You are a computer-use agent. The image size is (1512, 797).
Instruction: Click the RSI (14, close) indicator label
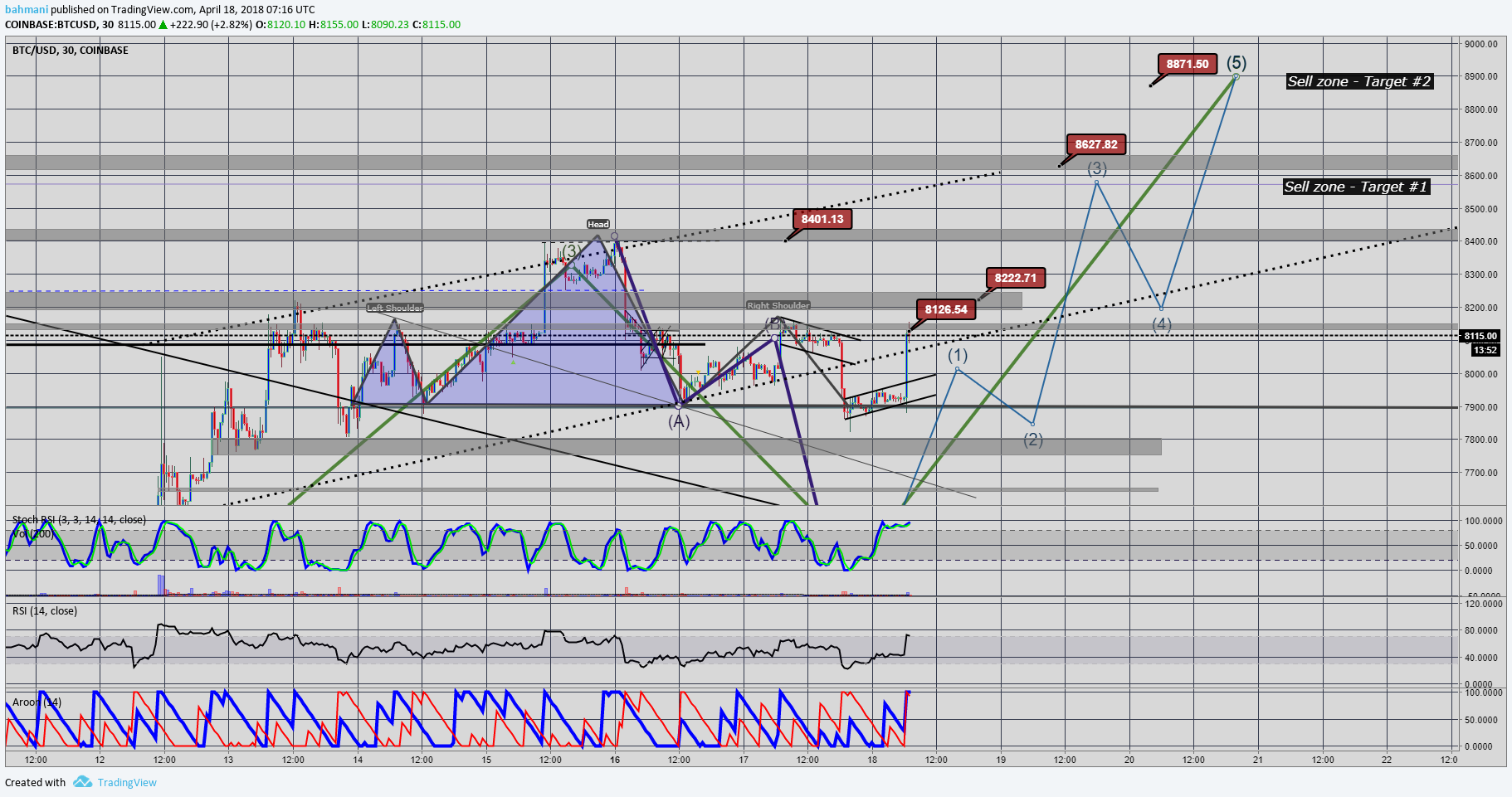[45, 611]
